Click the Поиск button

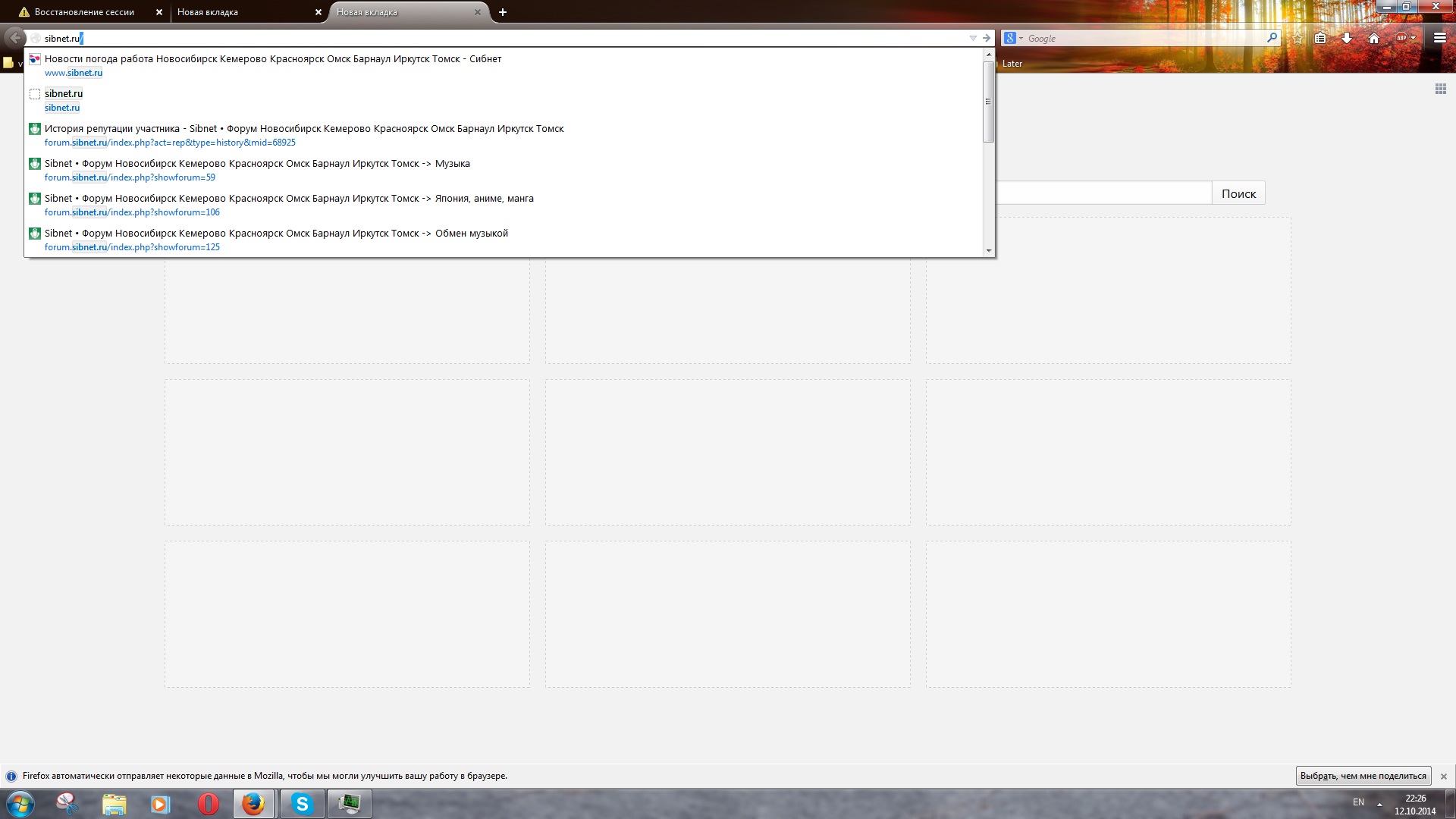1238,193
